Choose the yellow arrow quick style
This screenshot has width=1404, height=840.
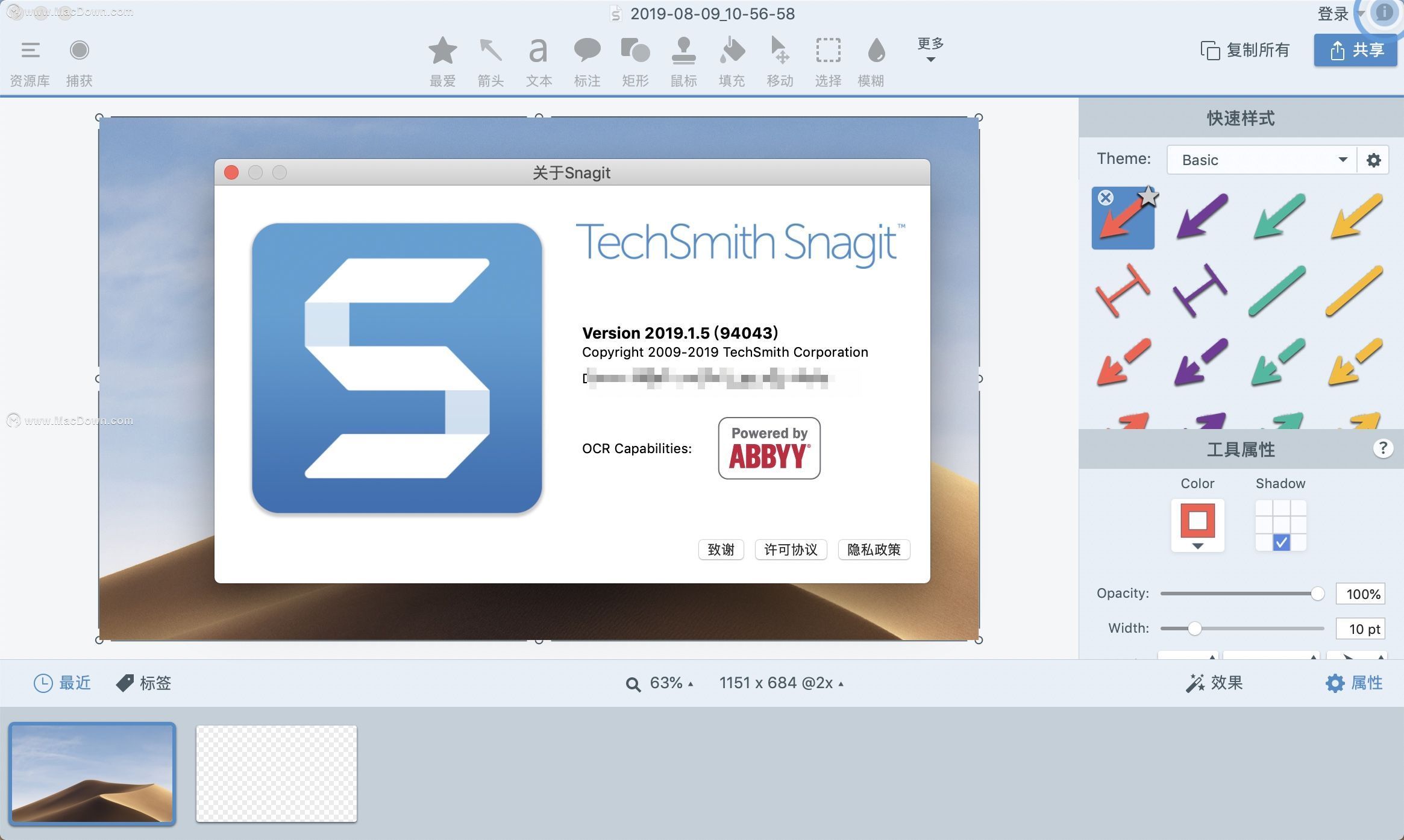pos(1356,216)
